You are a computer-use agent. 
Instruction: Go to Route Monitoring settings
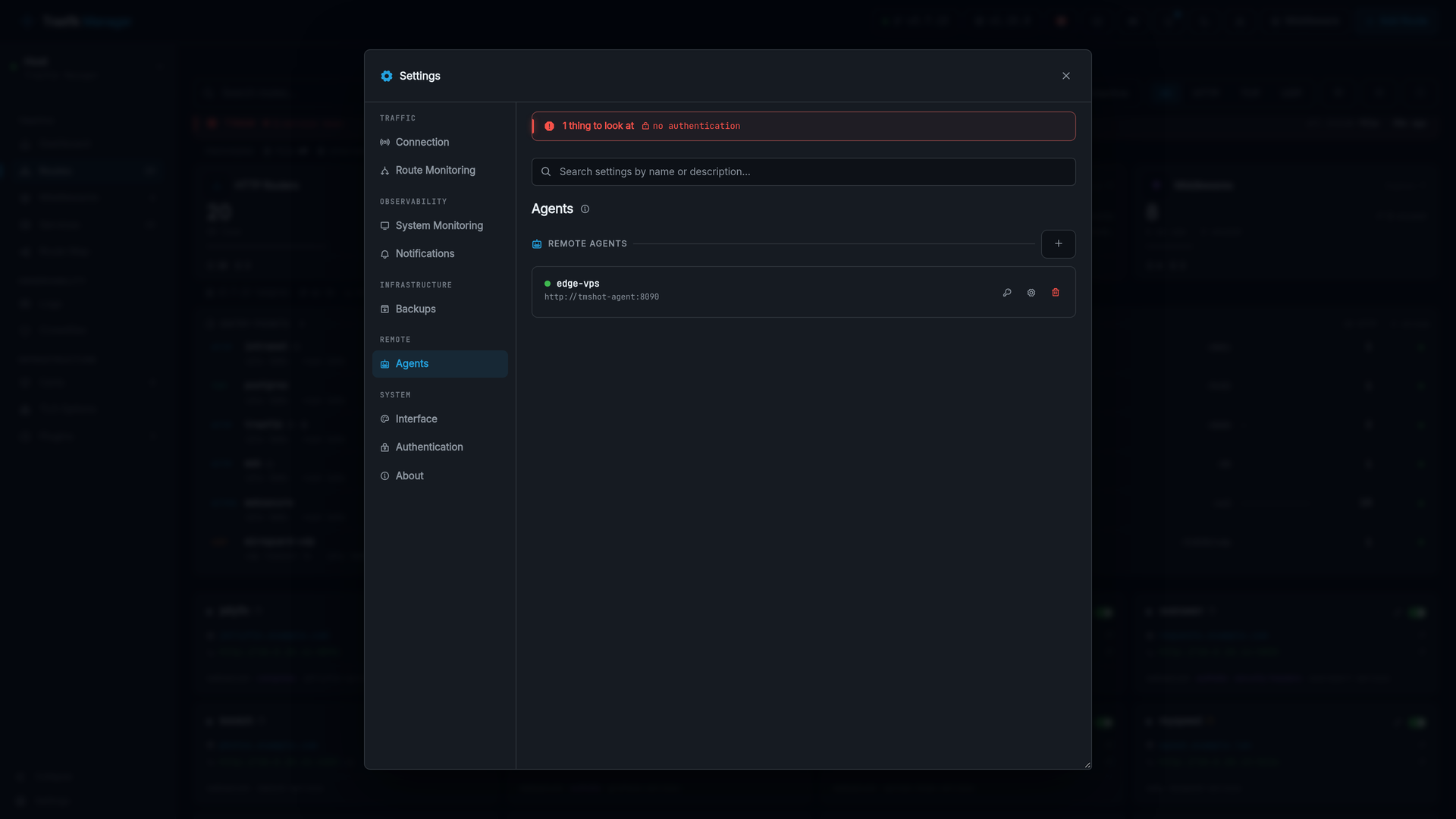(440, 171)
